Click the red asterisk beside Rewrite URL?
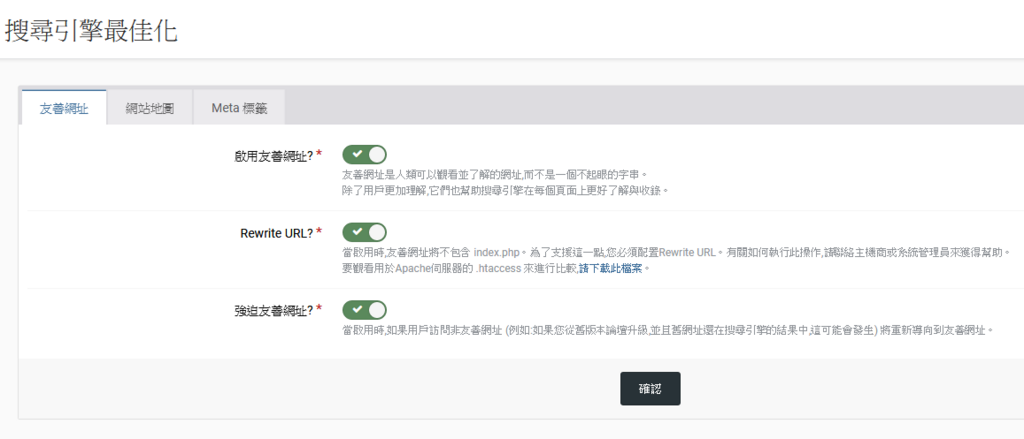 [x=319, y=232]
